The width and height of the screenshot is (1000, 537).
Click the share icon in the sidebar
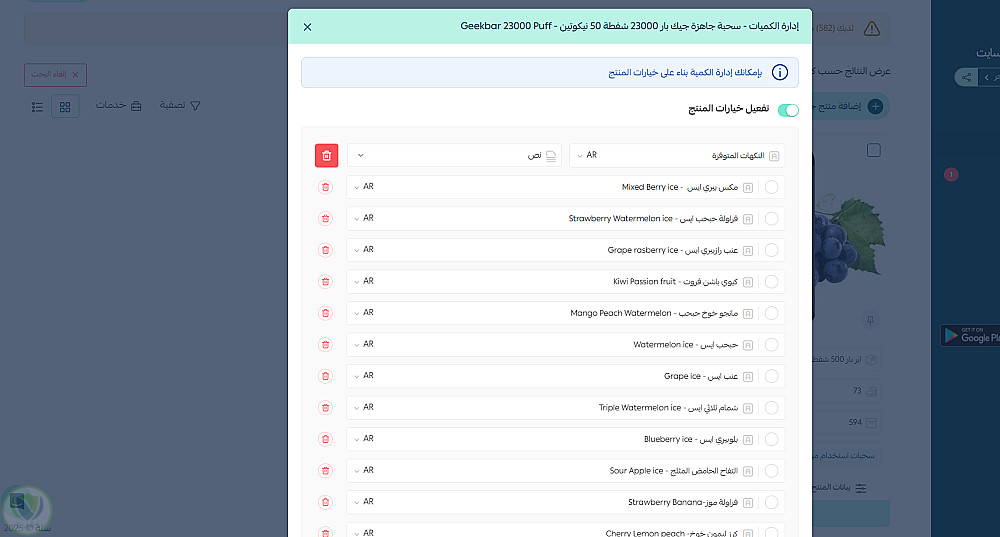967,77
